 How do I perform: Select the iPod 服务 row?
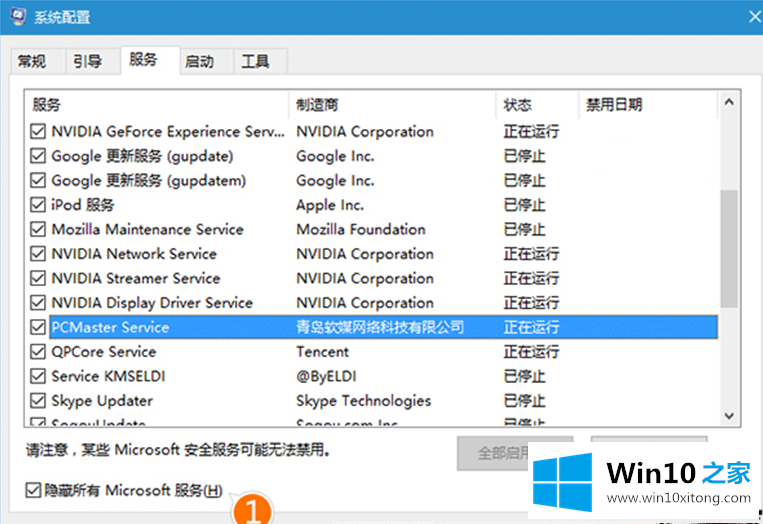[x=373, y=205]
